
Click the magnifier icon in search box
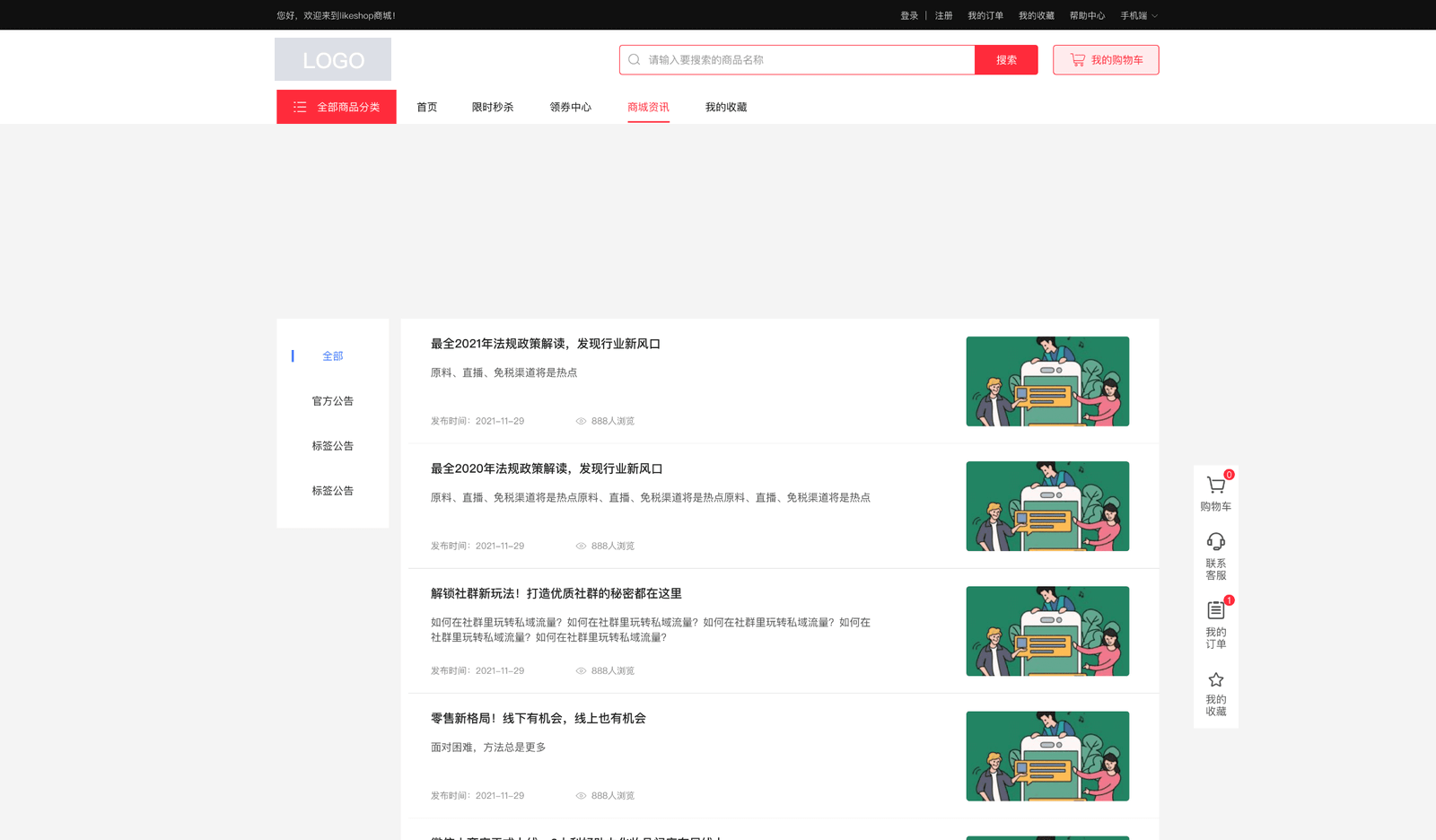pyautogui.click(x=635, y=60)
